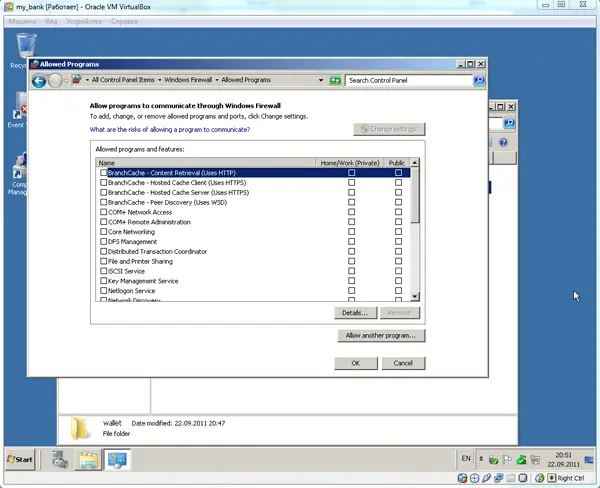Click the VirtualBox USB status icon

click(487, 478)
